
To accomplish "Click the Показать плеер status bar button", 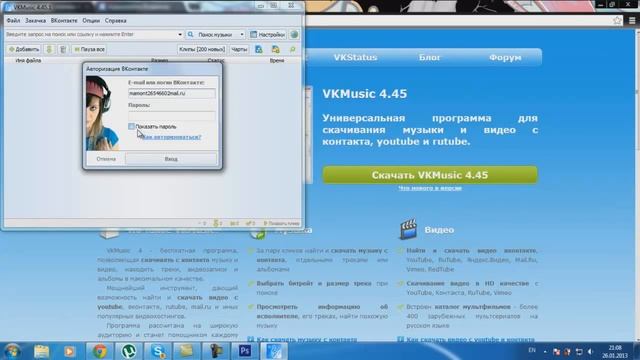I will pyautogui.click(x=282, y=223).
